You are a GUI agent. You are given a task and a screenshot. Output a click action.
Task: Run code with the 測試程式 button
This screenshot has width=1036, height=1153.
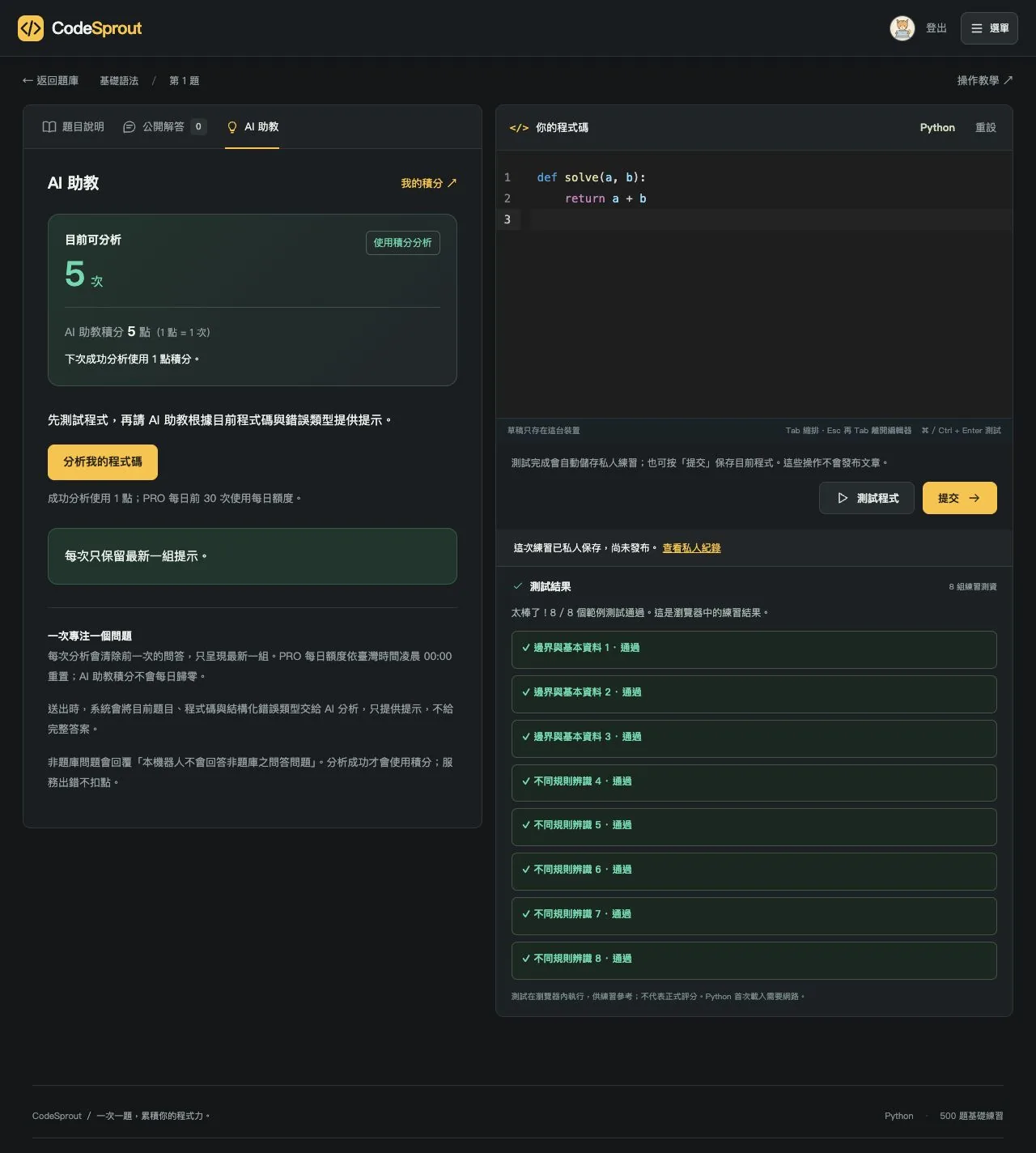coord(867,498)
